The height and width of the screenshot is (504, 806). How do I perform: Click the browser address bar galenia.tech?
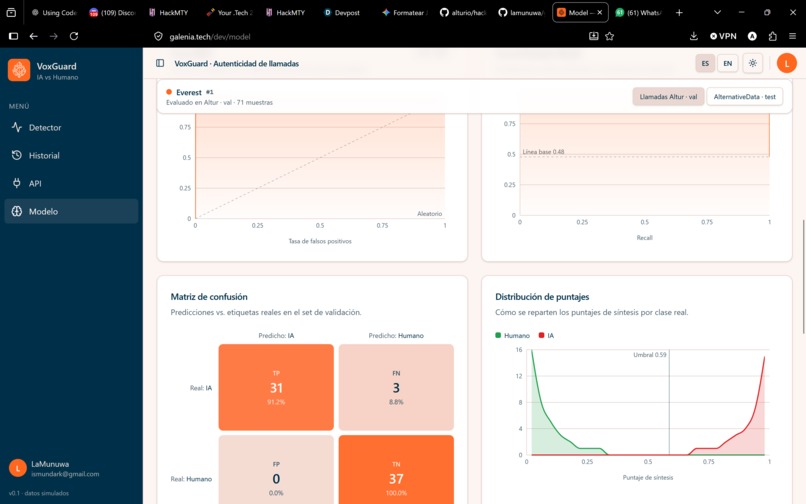210,37
